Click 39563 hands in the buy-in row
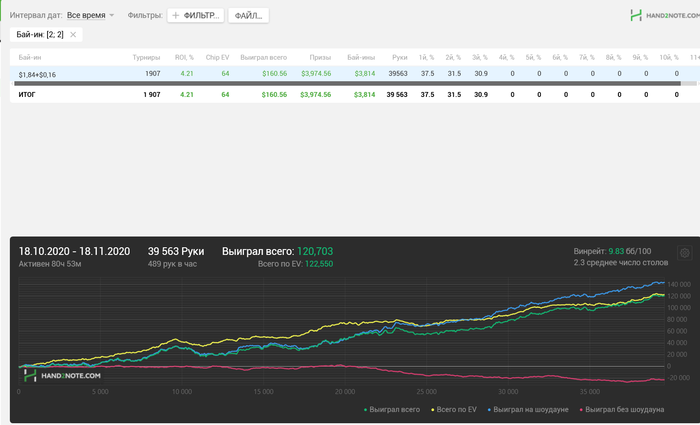700x425 pixels. point(398,73)
